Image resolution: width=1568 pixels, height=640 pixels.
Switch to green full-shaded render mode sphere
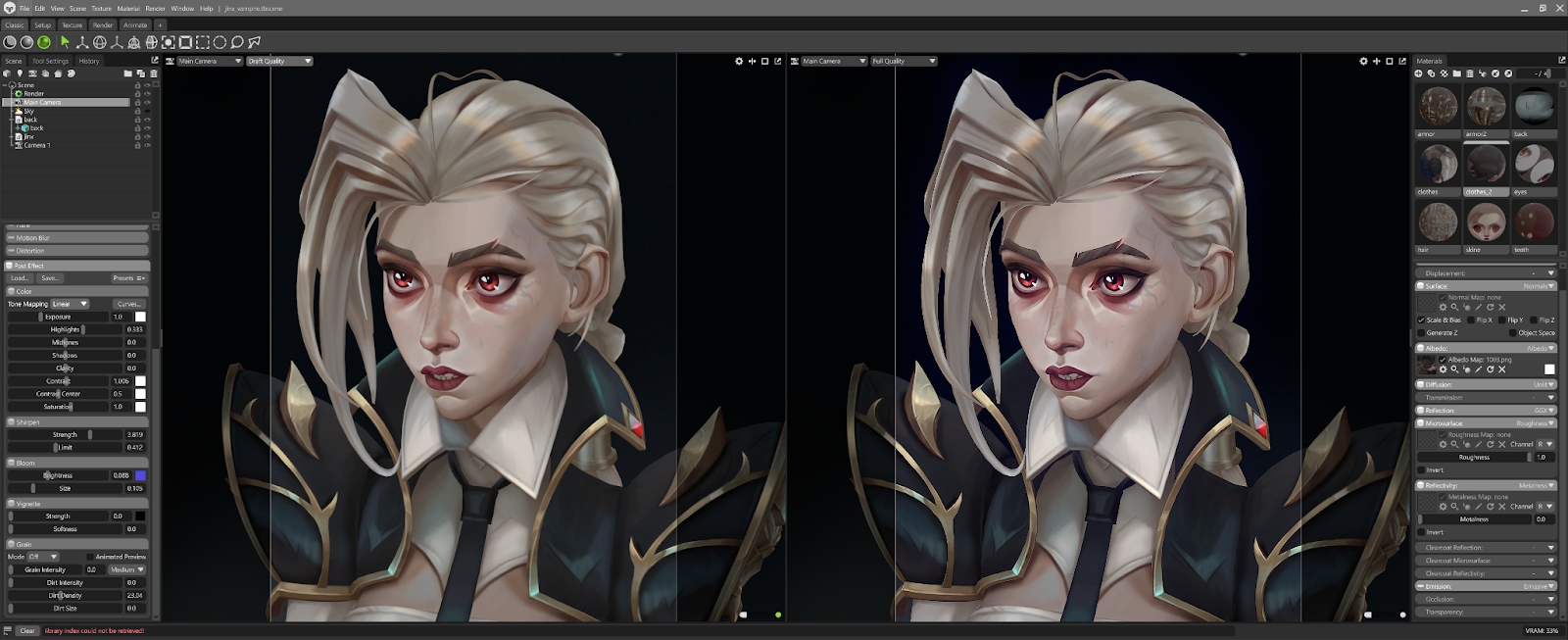click(44, 42)
